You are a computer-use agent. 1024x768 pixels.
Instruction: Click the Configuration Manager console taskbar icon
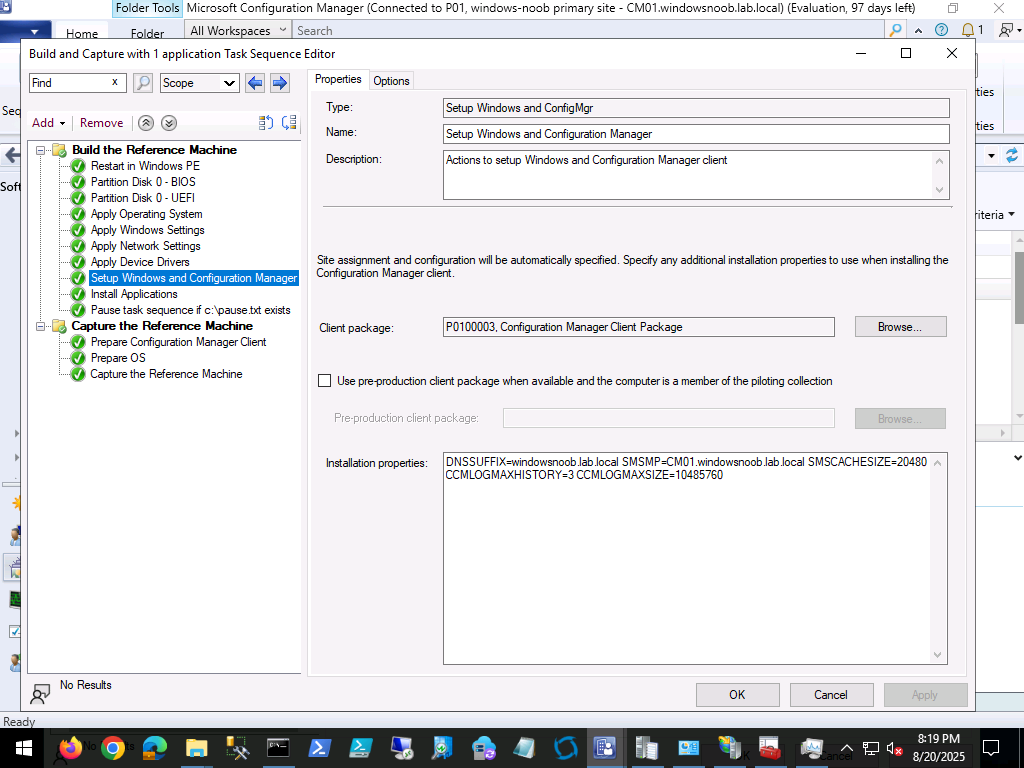tap(605, 747)
